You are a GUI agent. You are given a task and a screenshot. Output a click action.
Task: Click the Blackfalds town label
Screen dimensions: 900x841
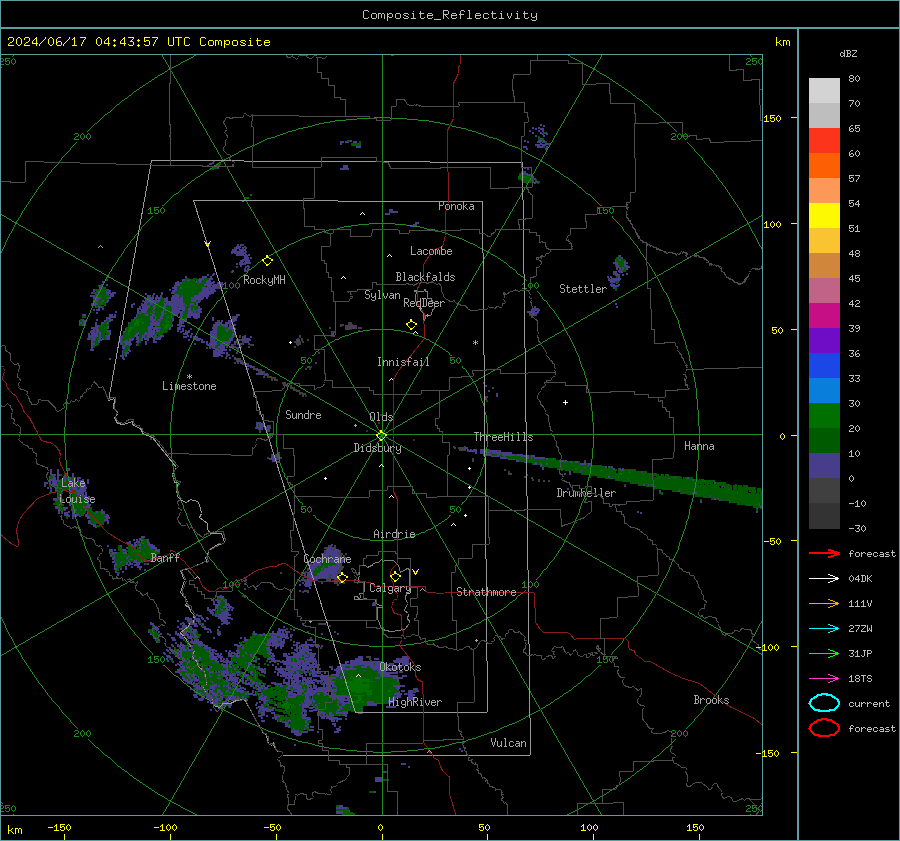coord(425,277)
